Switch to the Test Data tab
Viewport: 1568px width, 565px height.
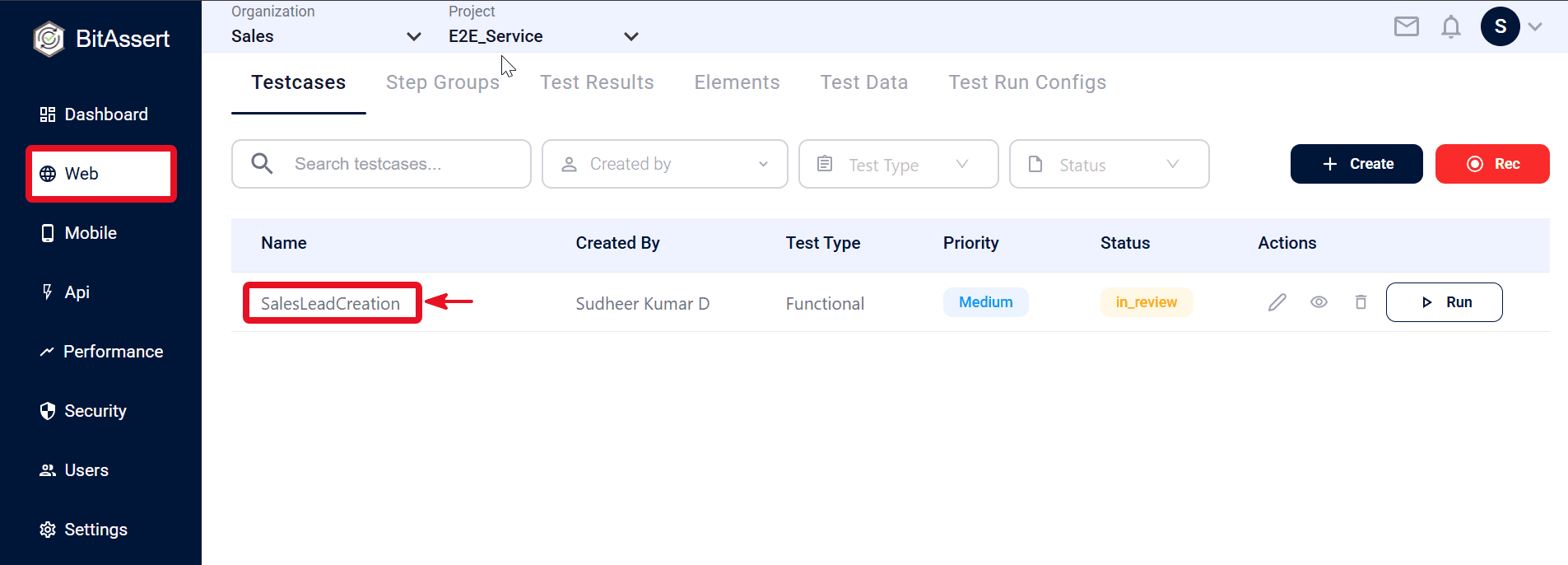pyautogui.click(x=864, y=82)
